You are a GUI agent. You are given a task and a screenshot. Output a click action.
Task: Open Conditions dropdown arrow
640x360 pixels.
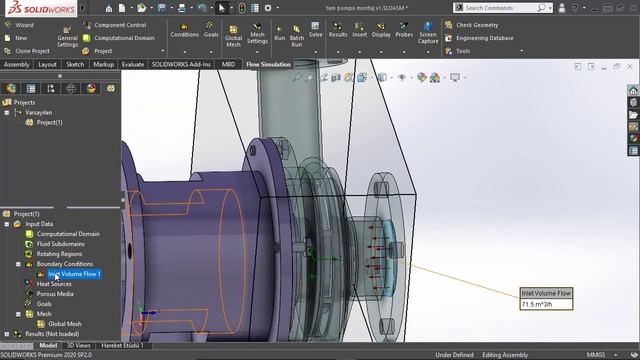[x=184, y=52]
